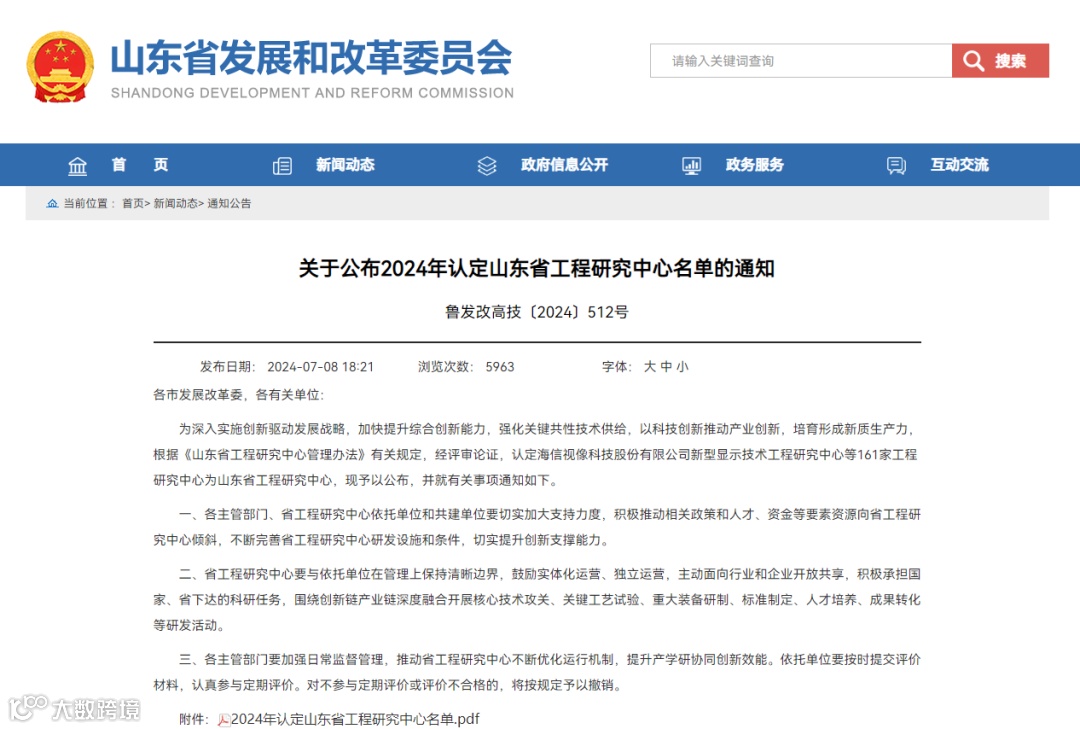Click salutation line 各市发展改革委，各有关单位
Image resolution: width=1080 pixels, height=729 pixels.
pyautogui.click(x=238, y=395)
